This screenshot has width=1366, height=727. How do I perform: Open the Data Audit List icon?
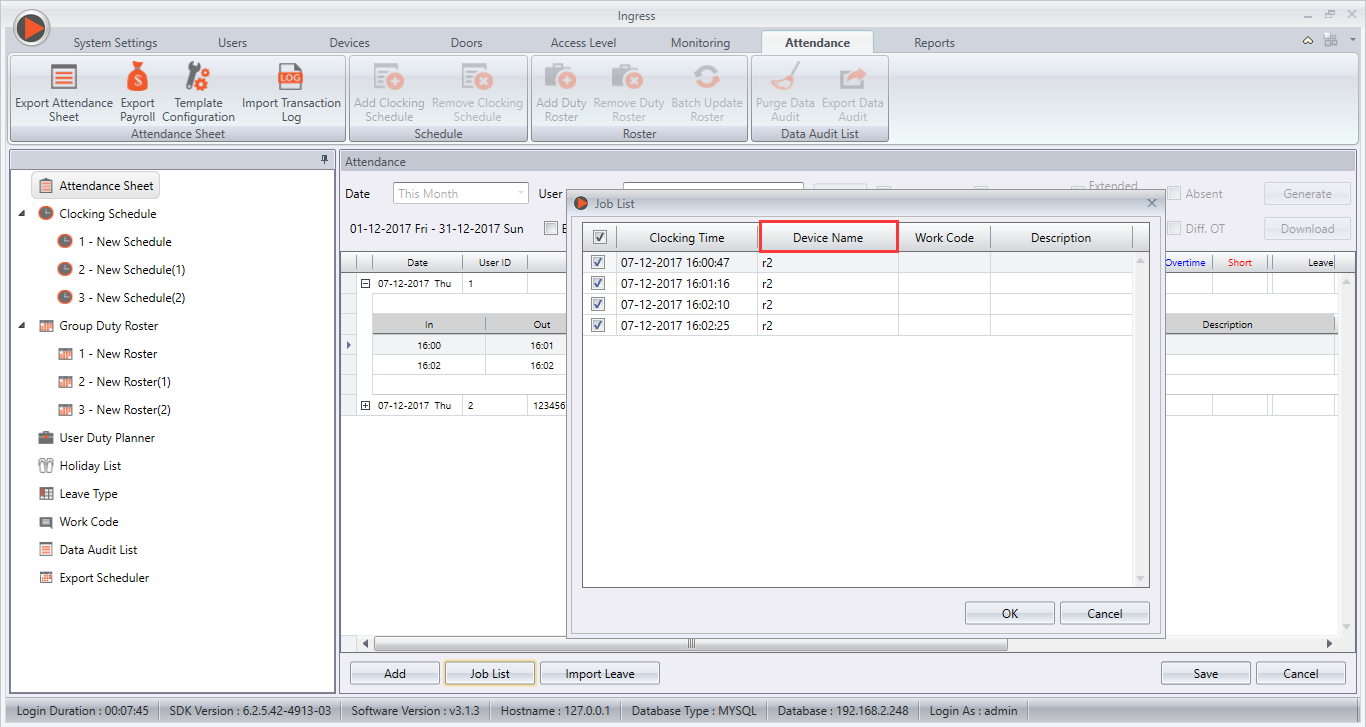pos(46,550)
